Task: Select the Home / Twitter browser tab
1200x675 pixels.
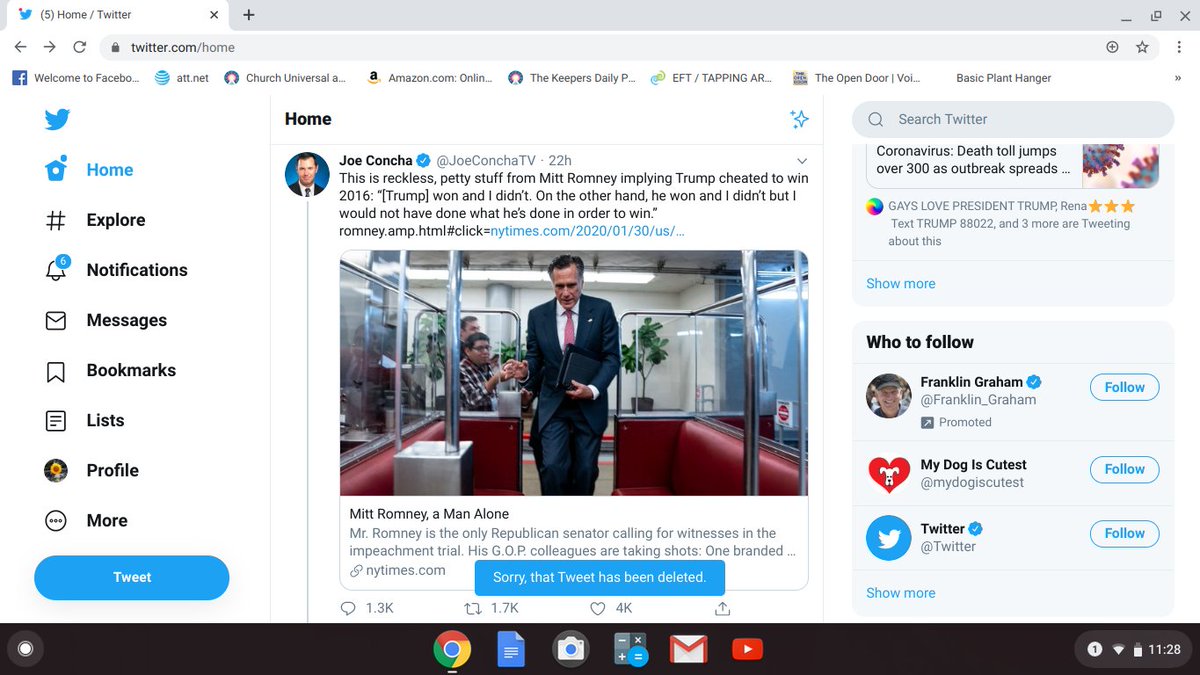Action: [117, 15]
